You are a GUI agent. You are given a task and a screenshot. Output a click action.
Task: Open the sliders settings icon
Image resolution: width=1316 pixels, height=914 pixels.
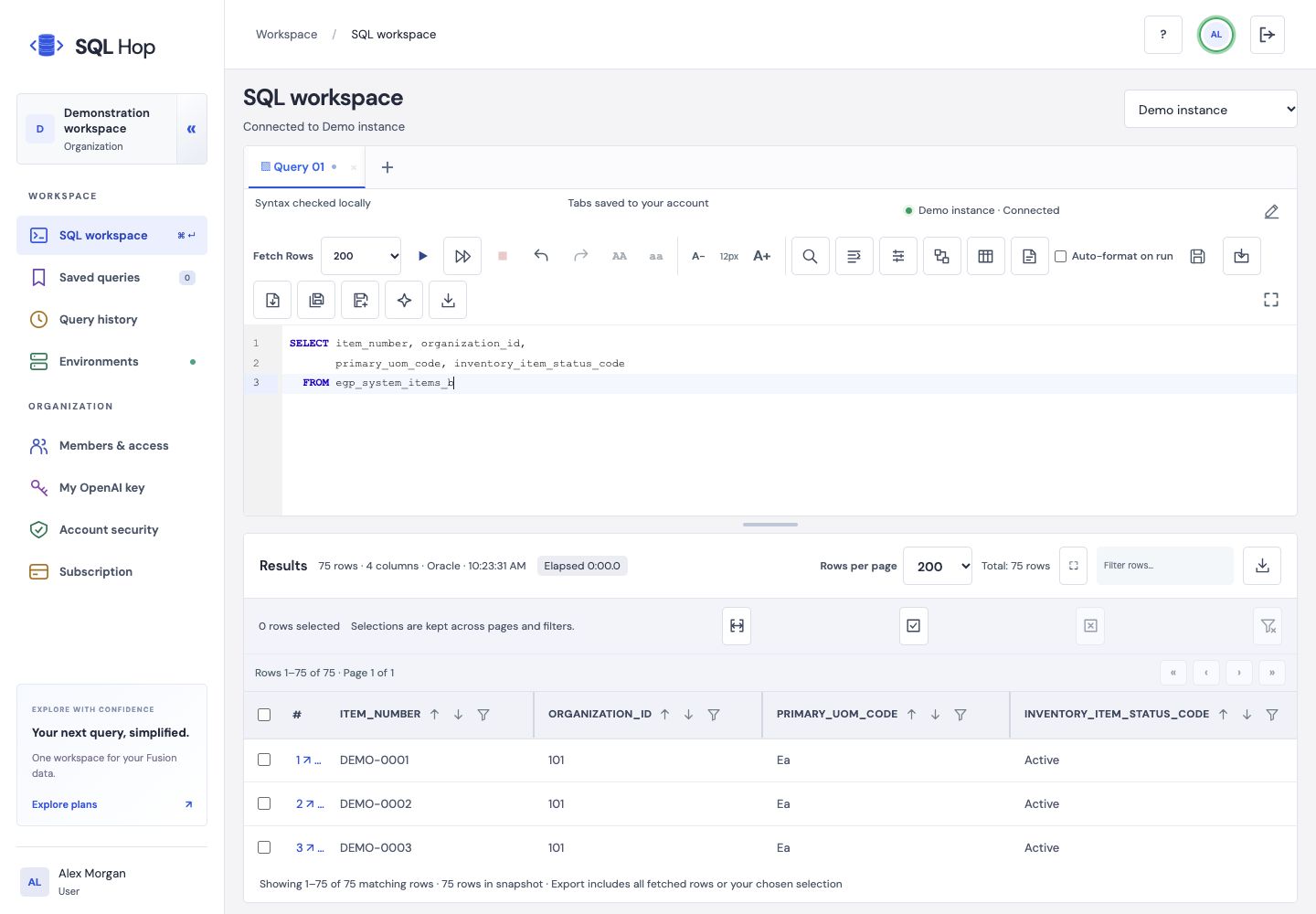pos(897,256)
